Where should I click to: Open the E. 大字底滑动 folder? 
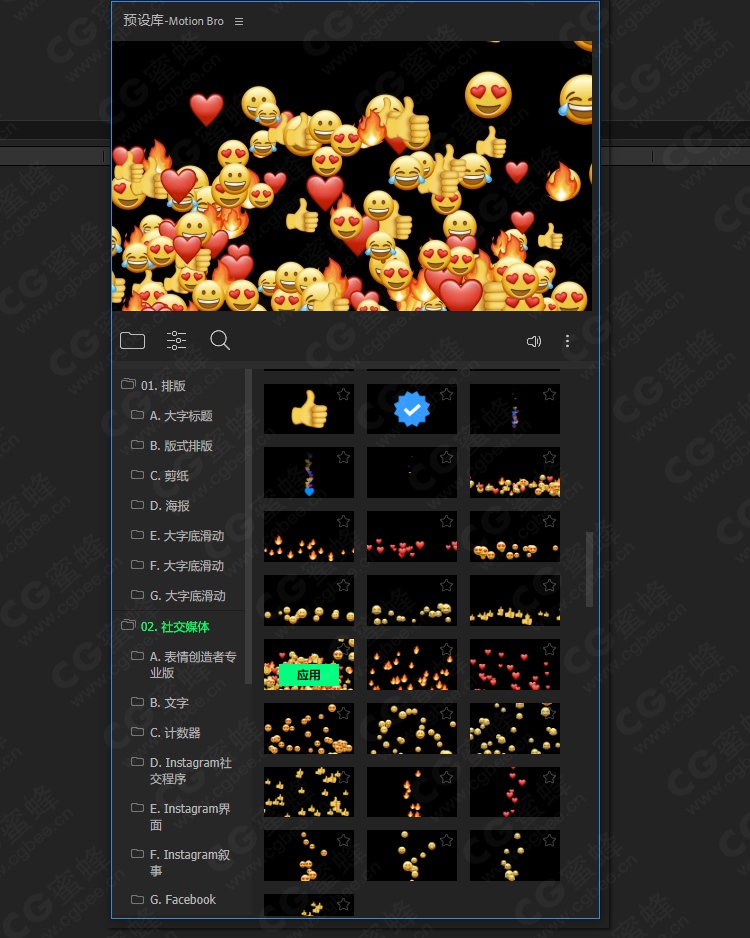178,535
